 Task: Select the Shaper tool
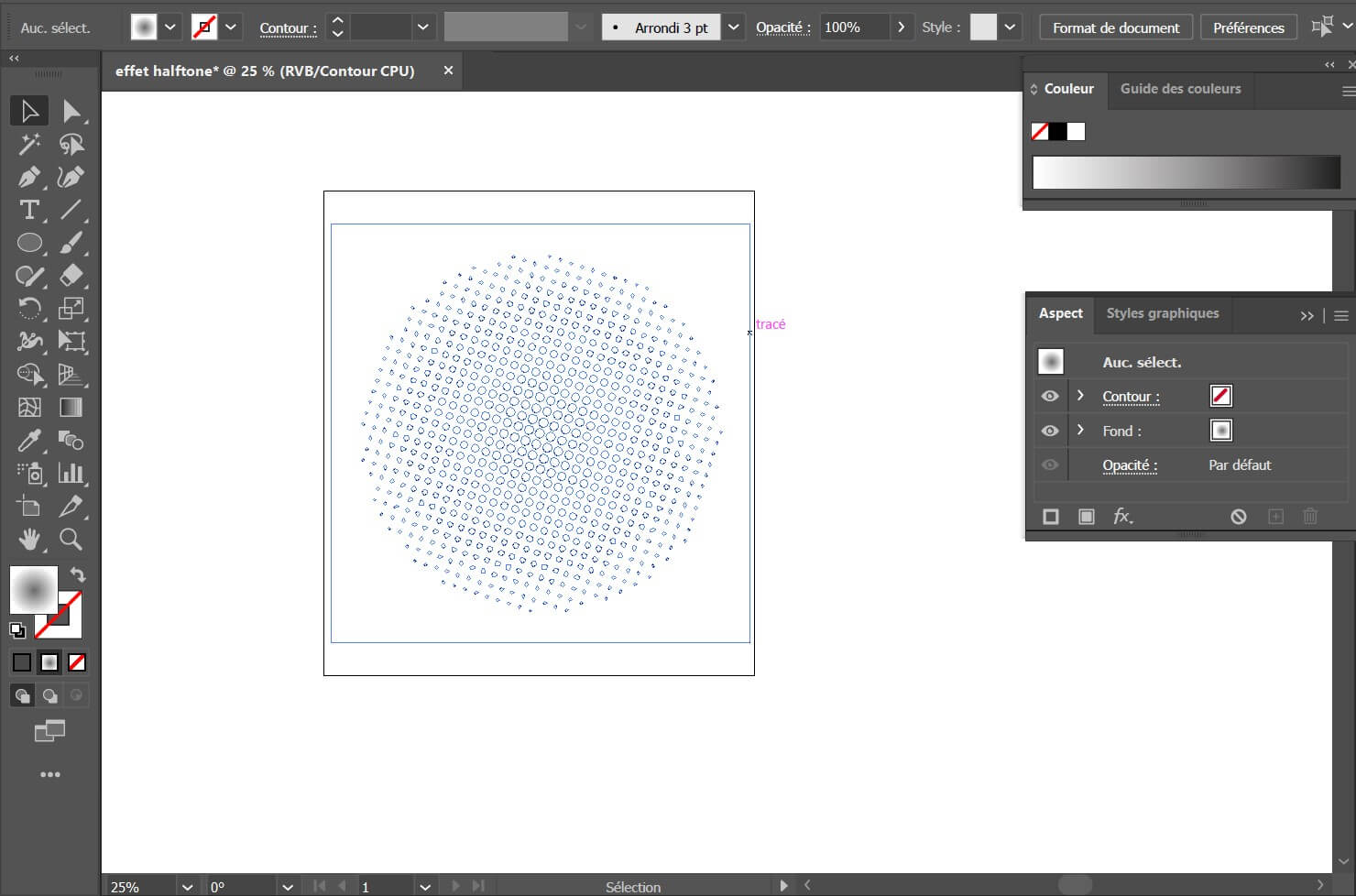(x=29, y=276)
